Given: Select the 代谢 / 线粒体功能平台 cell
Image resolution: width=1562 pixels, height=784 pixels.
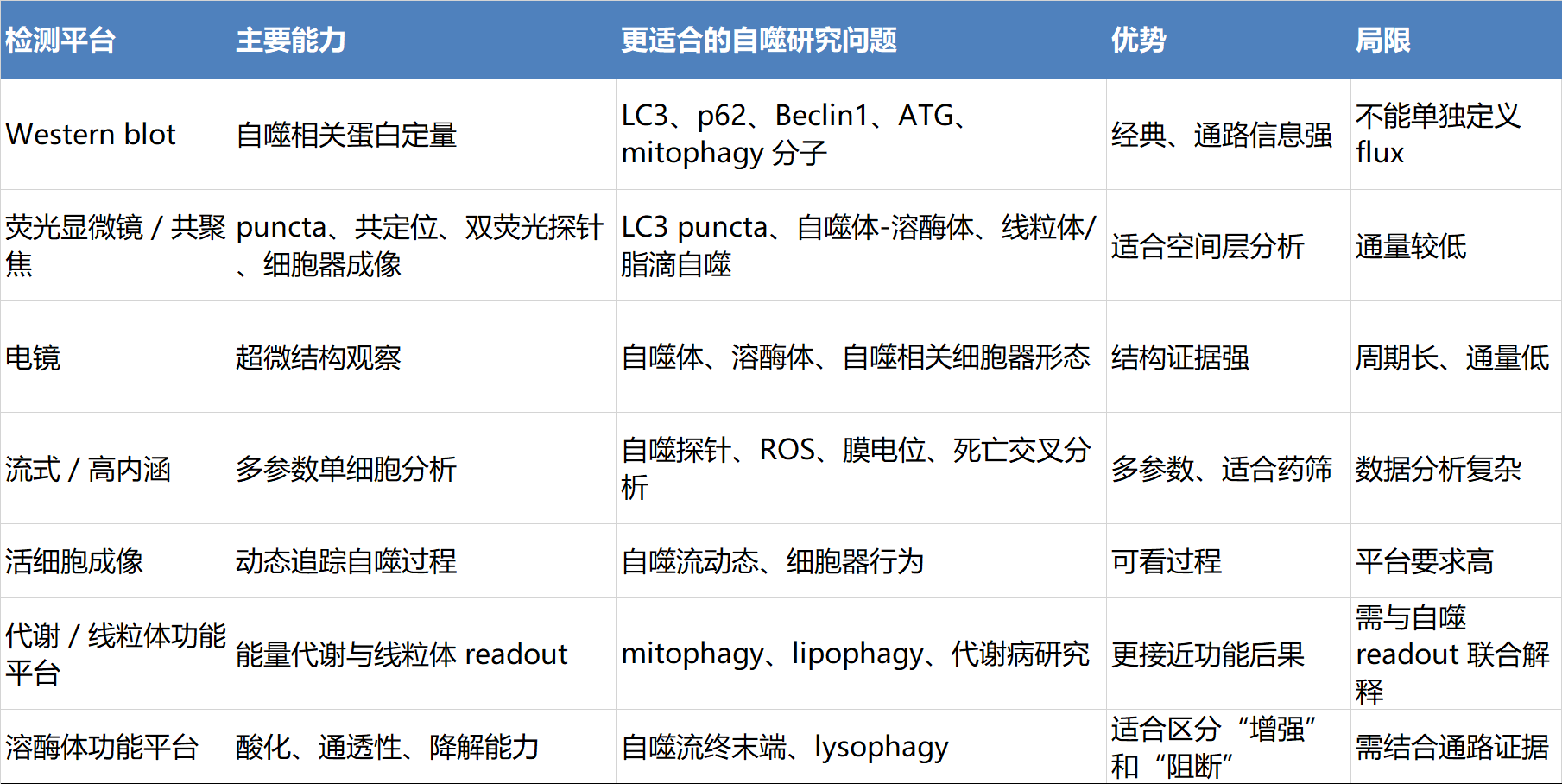Looking at the screenshot, I should pyautogui.click(x=115, y=654).
